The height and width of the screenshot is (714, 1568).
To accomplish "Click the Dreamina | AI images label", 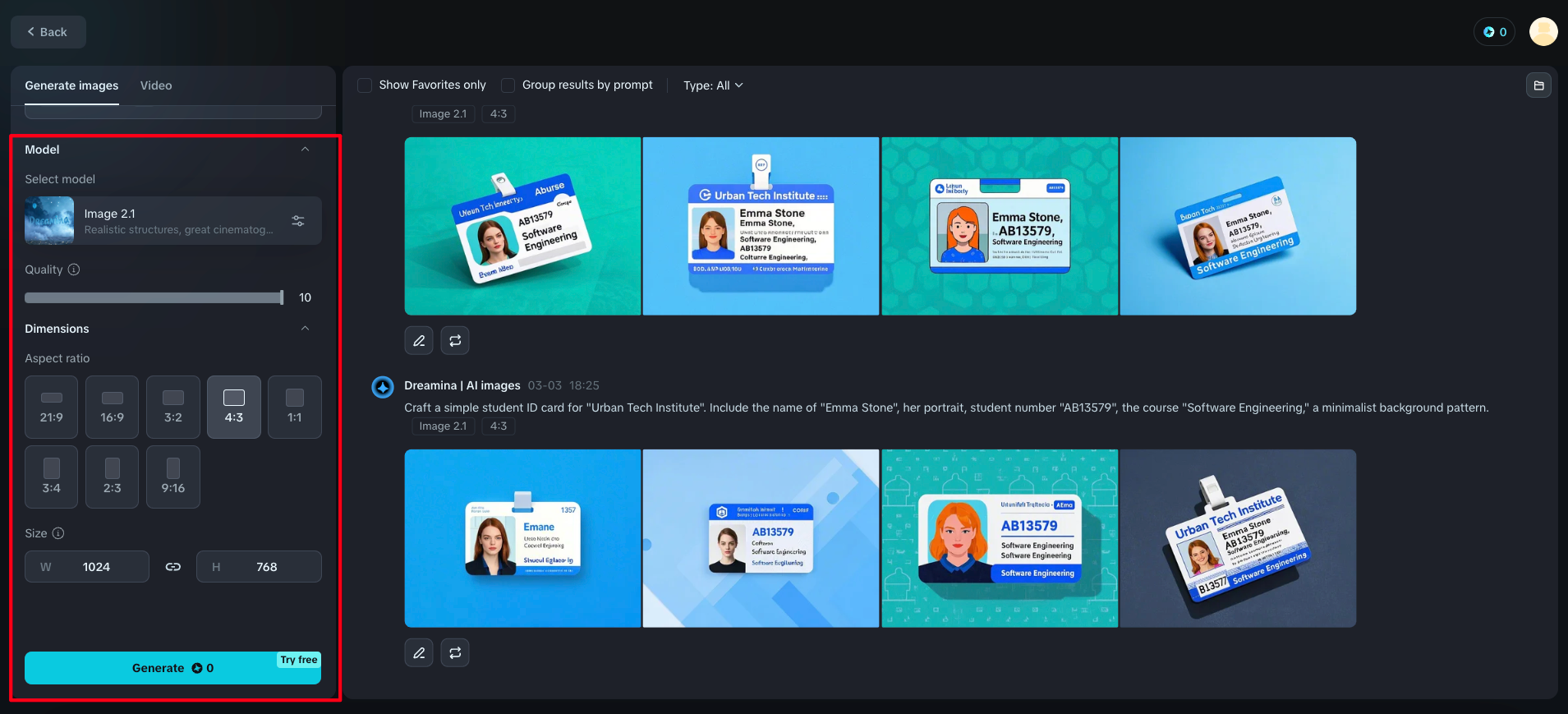I will click(x=462, y=385).
